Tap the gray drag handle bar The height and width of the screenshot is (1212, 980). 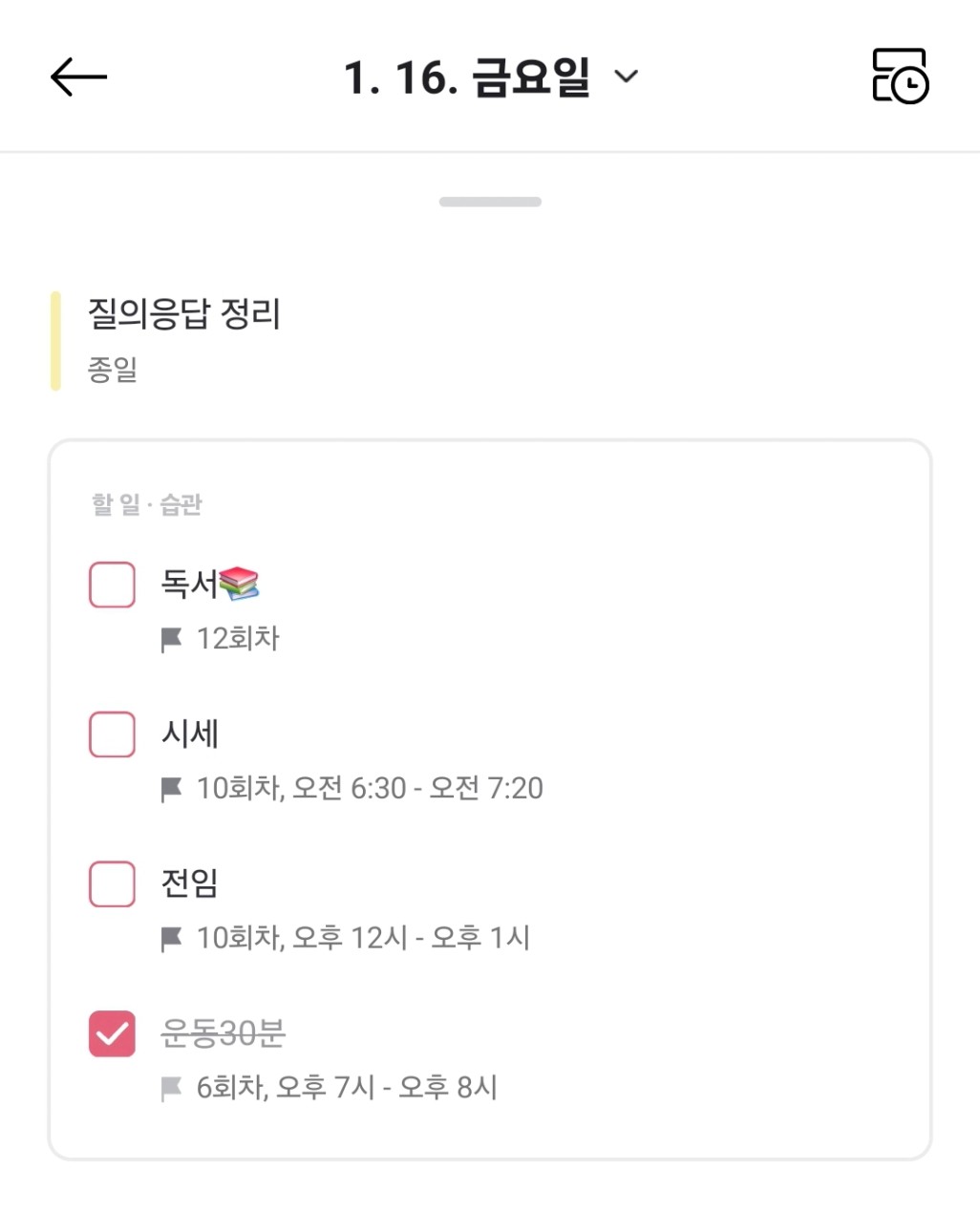pos(490,202)
